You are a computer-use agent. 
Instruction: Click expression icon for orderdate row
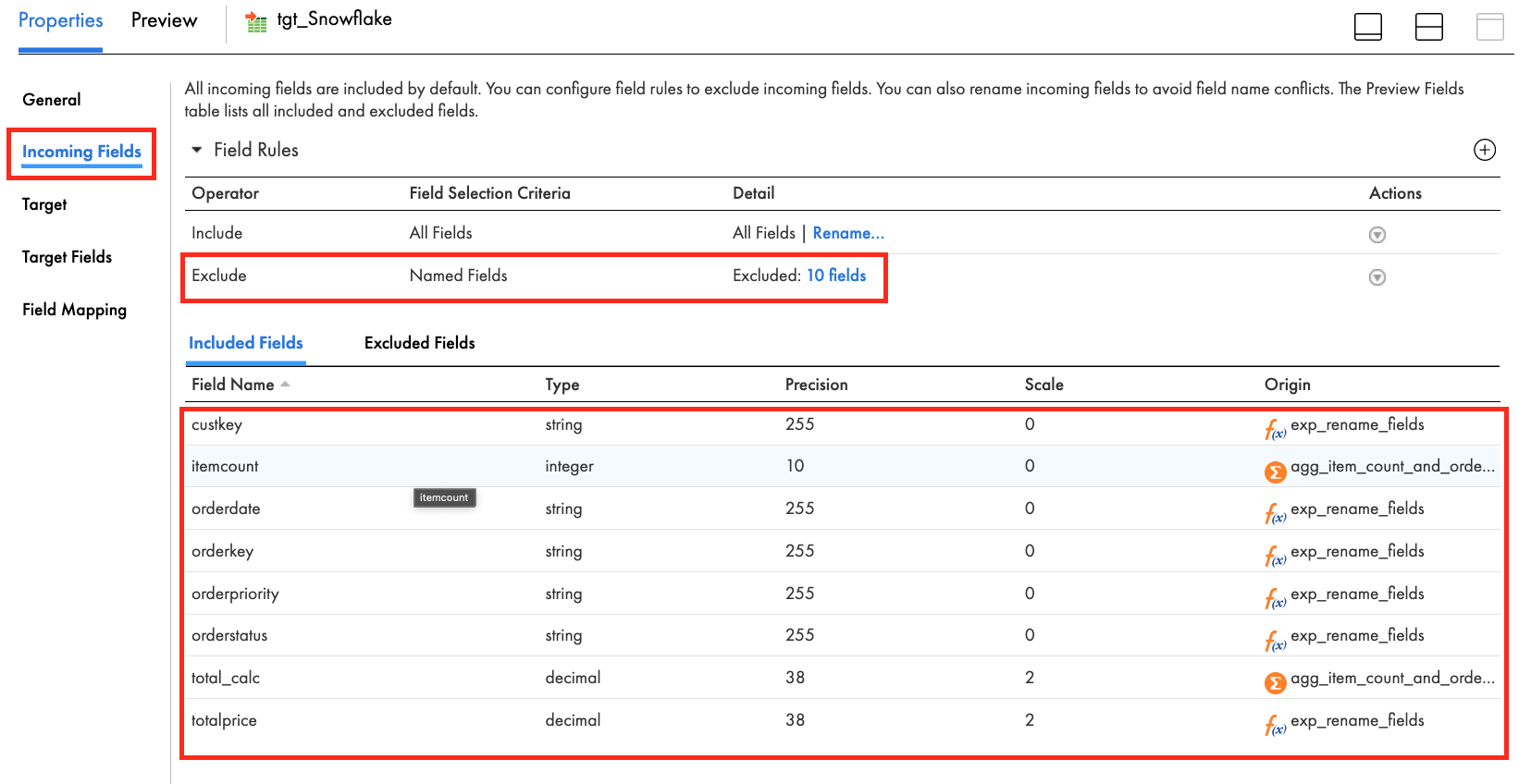point(1275,513)
